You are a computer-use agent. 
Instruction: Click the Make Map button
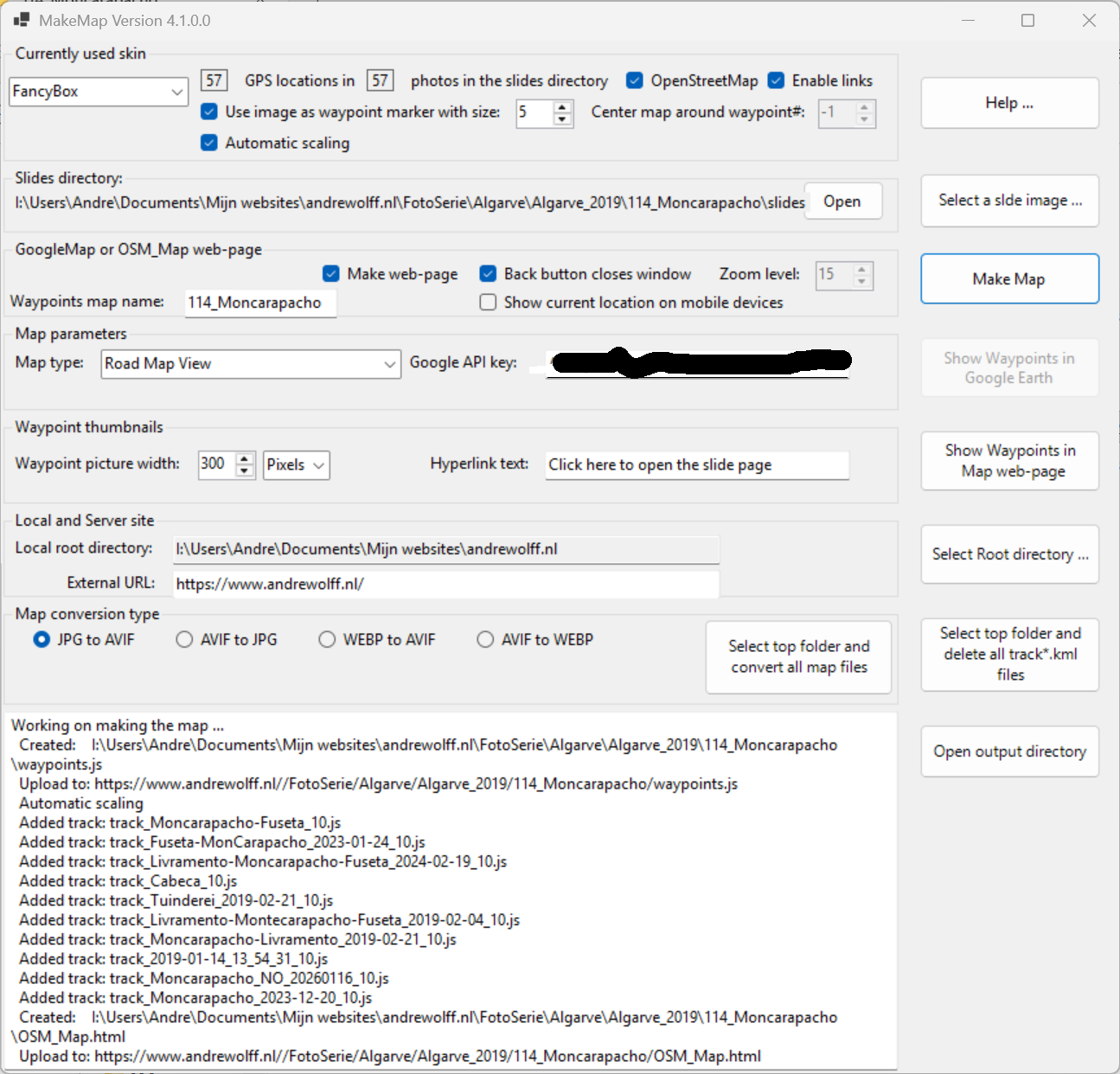pos(1009,278)
